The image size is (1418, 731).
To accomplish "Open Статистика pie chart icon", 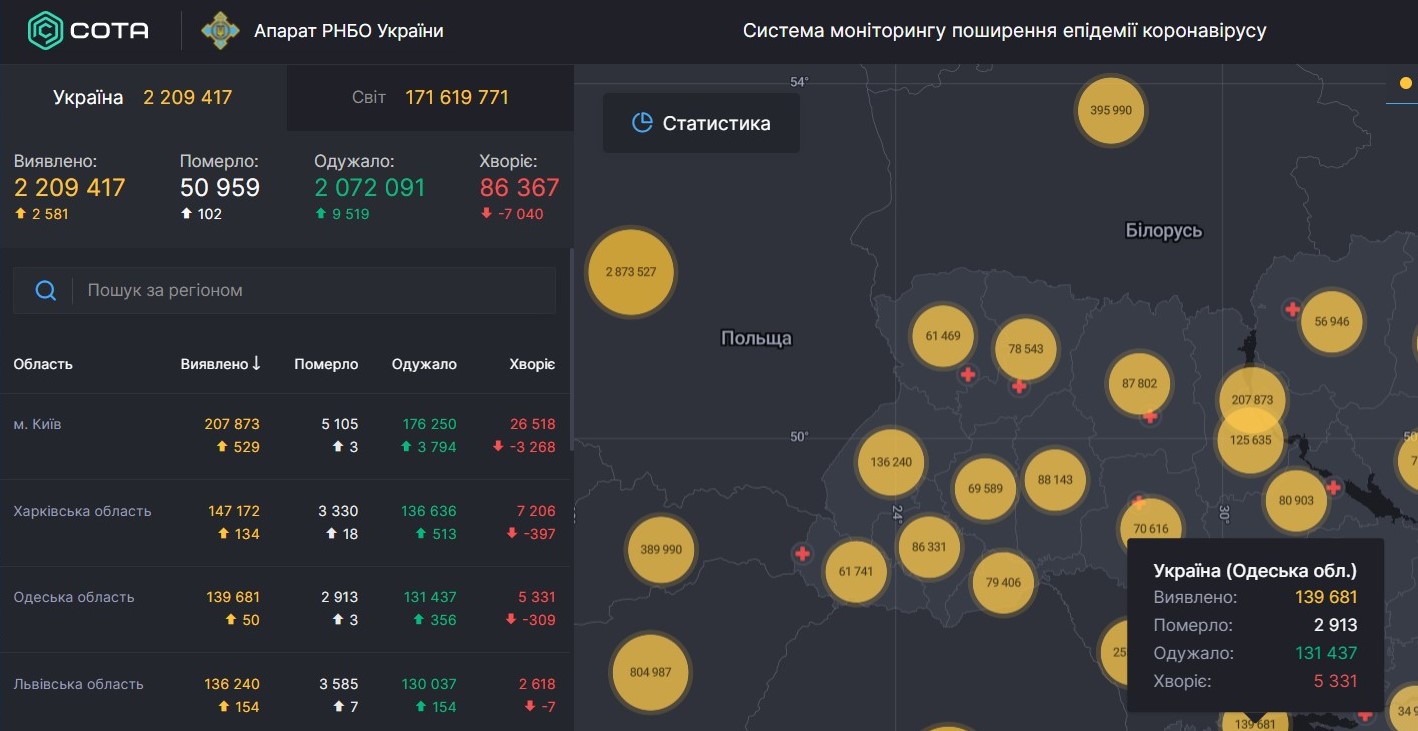I will [x=642, y=123].
